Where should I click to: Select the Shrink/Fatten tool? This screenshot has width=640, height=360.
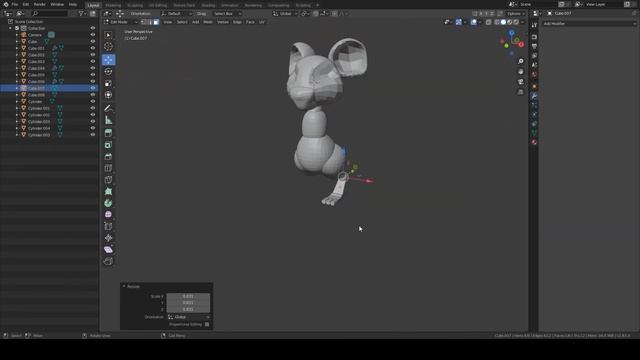(x=108, y=238)
